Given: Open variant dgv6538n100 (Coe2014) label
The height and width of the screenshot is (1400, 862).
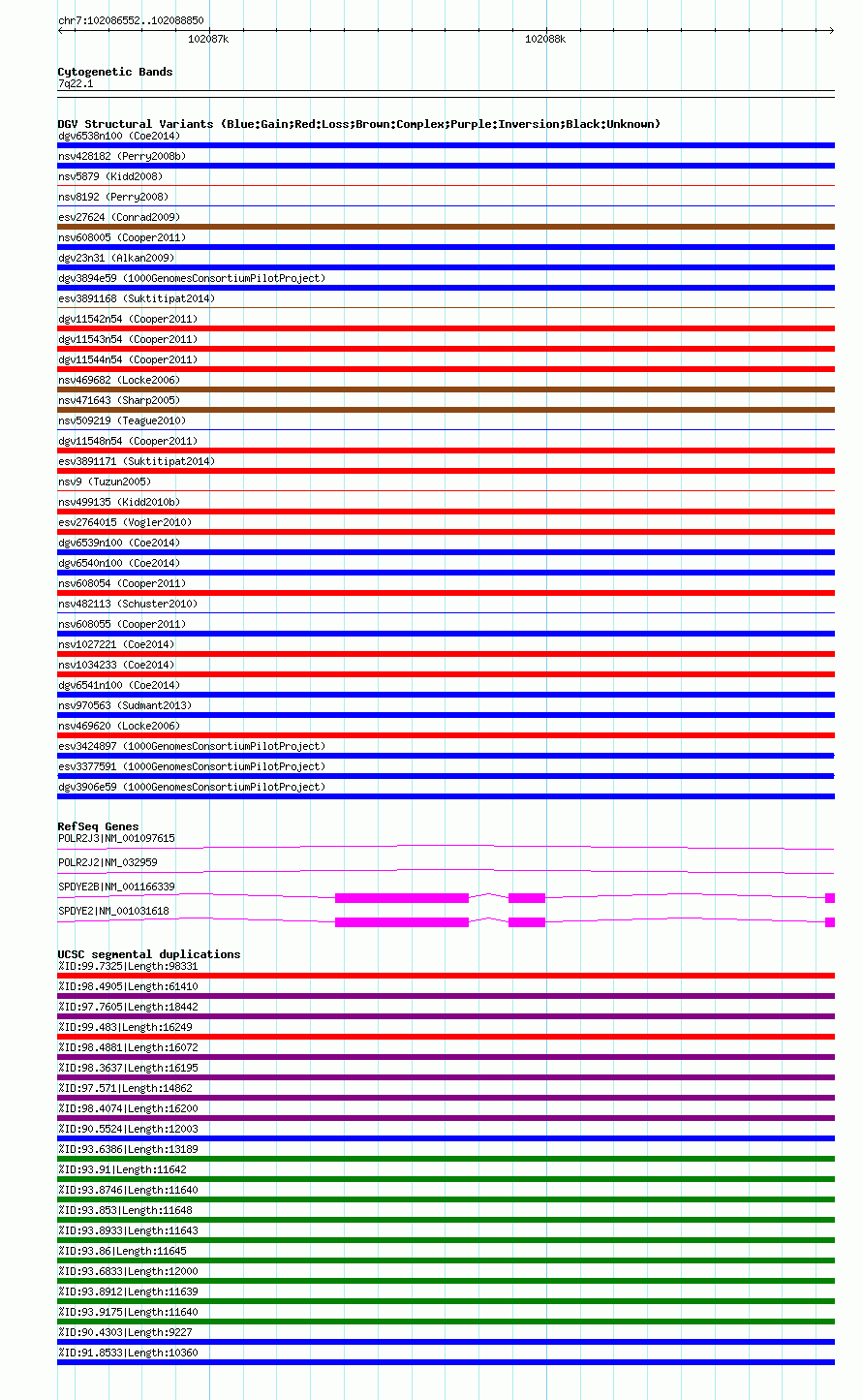Looking at the screenshot, I should [119, 136].
